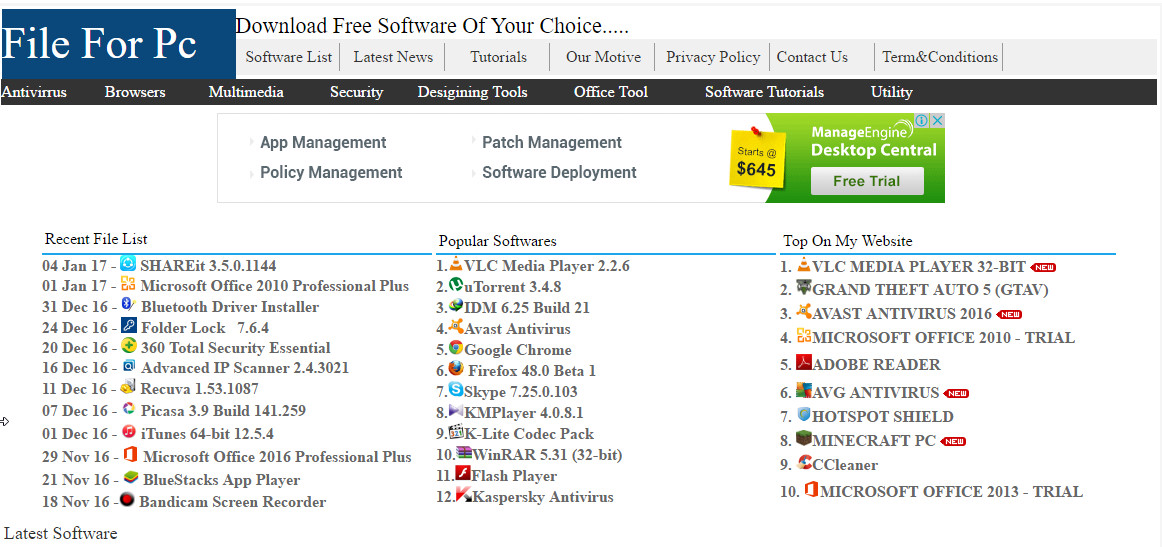Open the Privacy Policy page
The height and width of the screenshot is (547, 1162).
pos(713,57)
